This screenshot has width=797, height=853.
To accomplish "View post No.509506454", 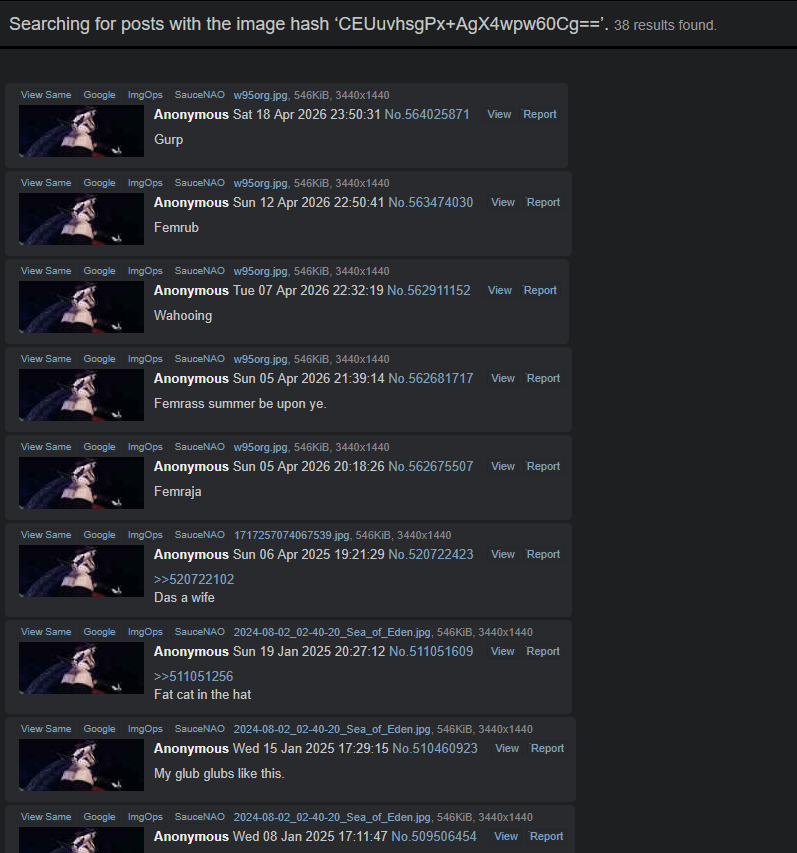I will [506, 837].
